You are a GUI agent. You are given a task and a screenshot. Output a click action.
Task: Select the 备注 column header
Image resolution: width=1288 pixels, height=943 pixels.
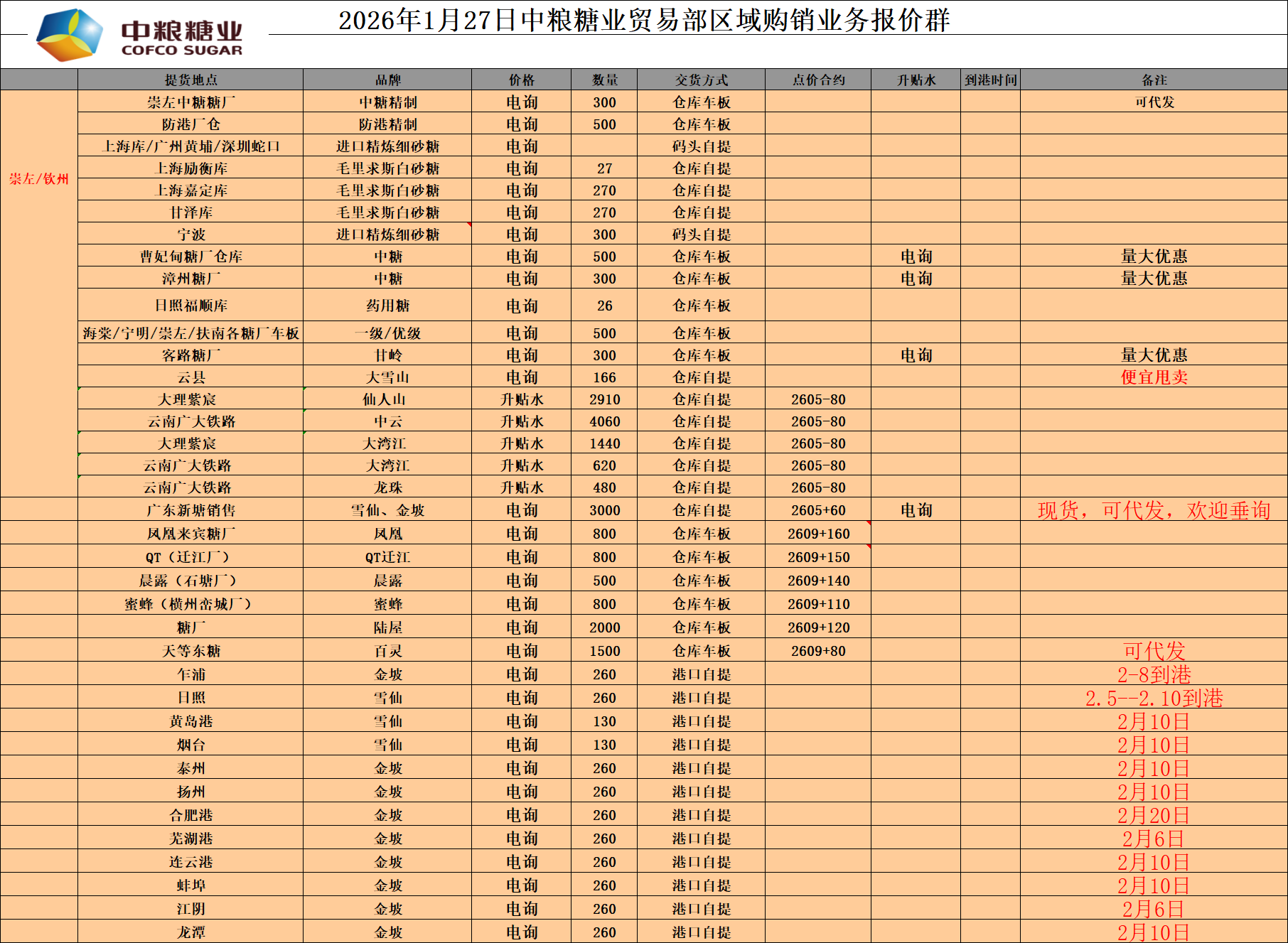(x=1154, y=80)
